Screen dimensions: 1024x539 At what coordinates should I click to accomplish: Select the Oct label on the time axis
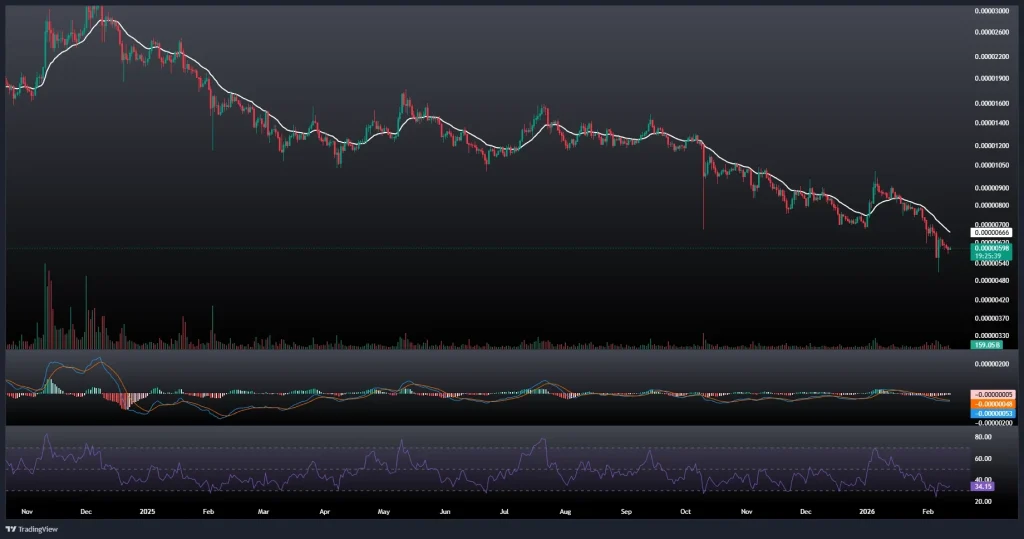click(x=686, y=510)
